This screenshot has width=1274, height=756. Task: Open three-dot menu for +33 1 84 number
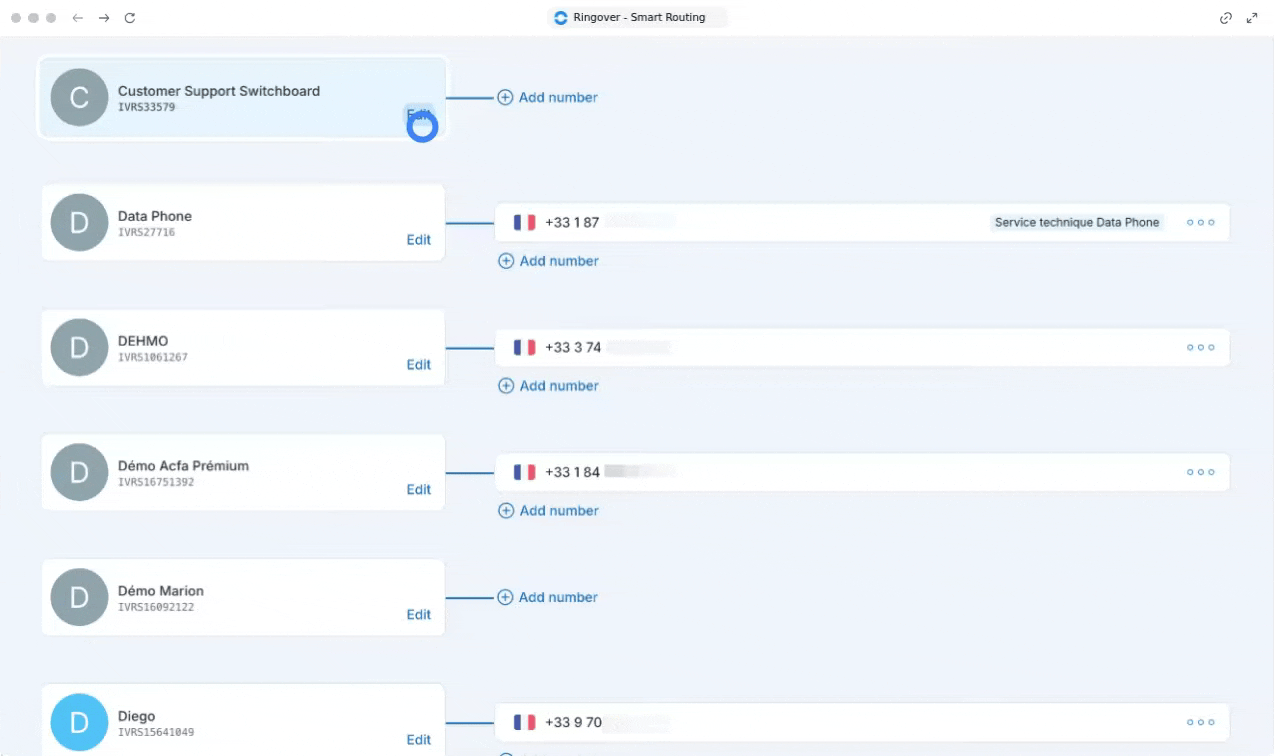[1201, 472]
